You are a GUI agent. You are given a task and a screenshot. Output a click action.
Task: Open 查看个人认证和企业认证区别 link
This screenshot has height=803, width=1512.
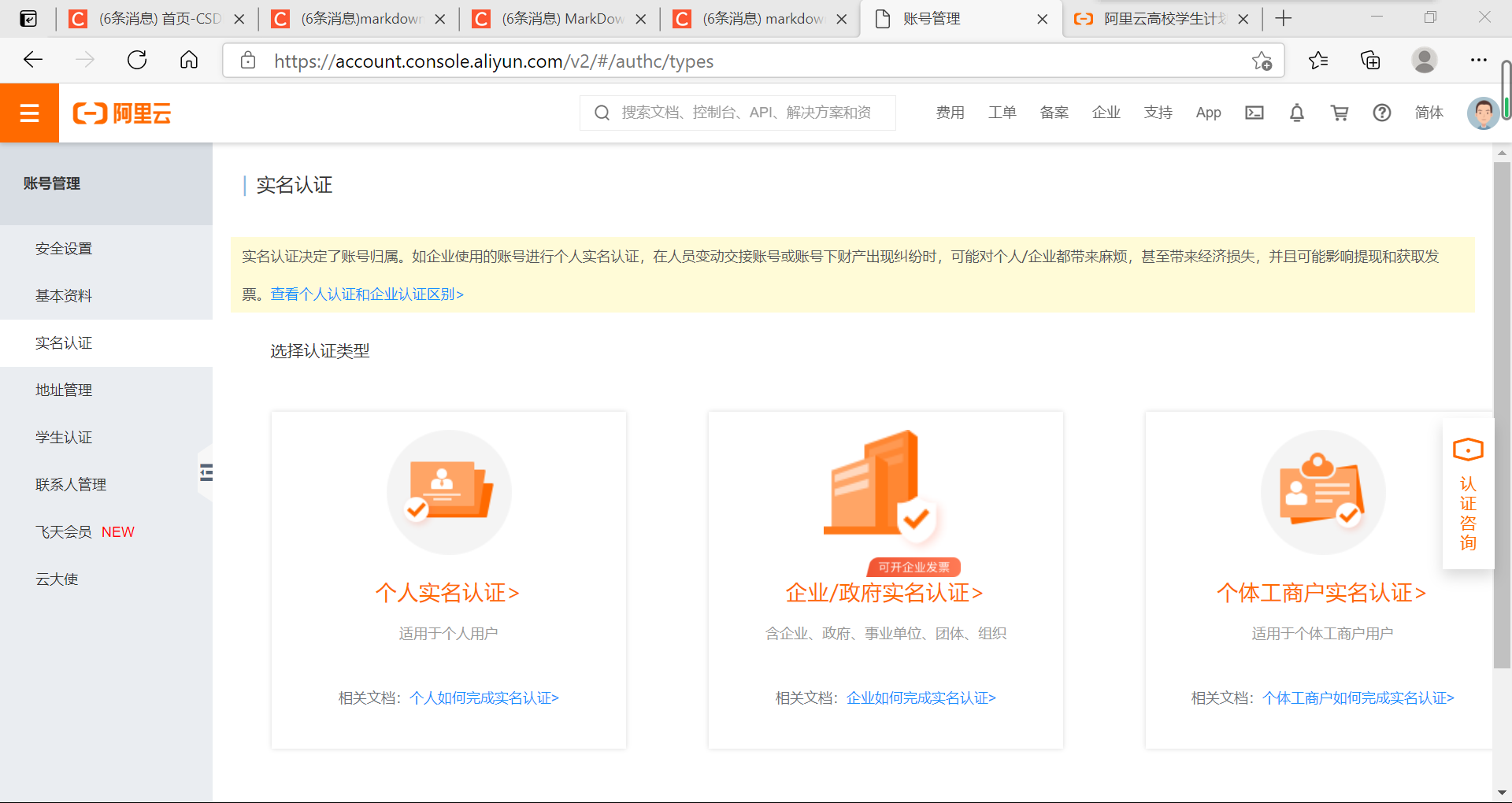pos(367,294)
